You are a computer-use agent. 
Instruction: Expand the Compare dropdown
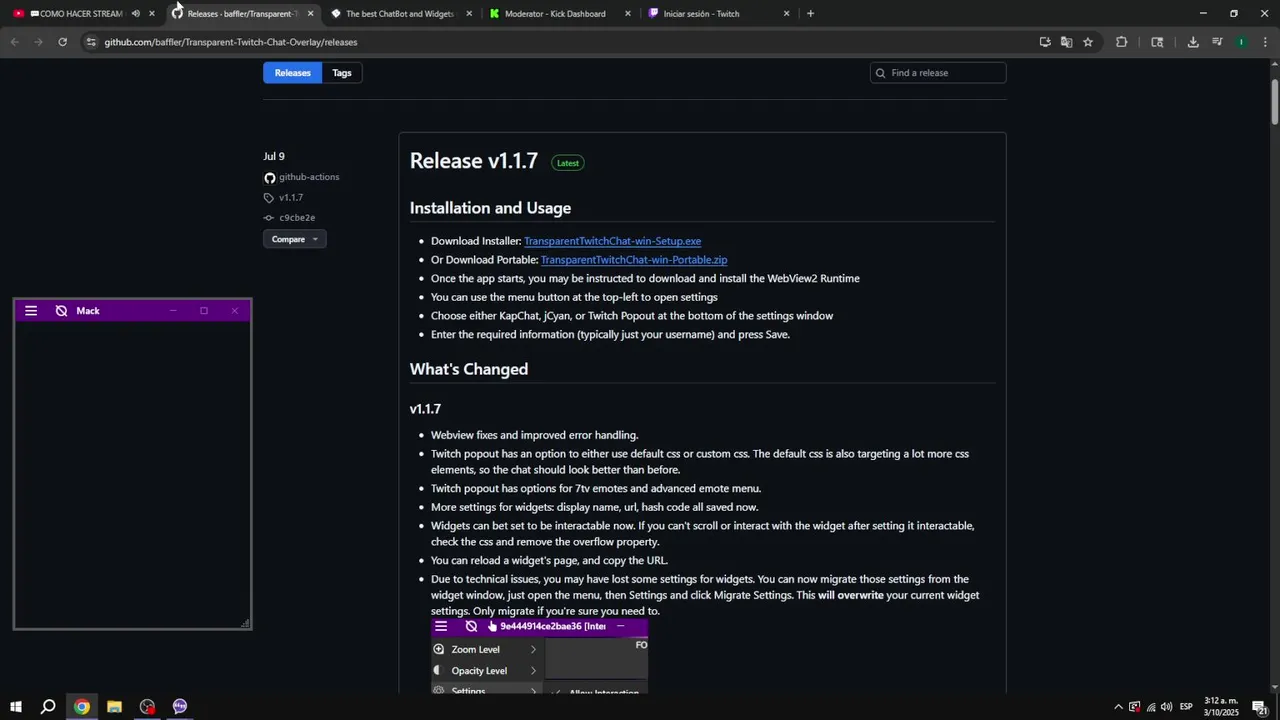pyautogui.click(x=294, y=239)
